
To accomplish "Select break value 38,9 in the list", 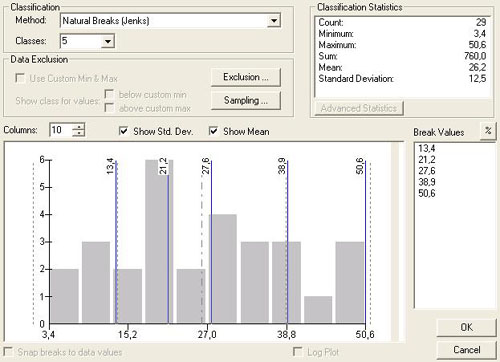I will (x=427, y=182).
